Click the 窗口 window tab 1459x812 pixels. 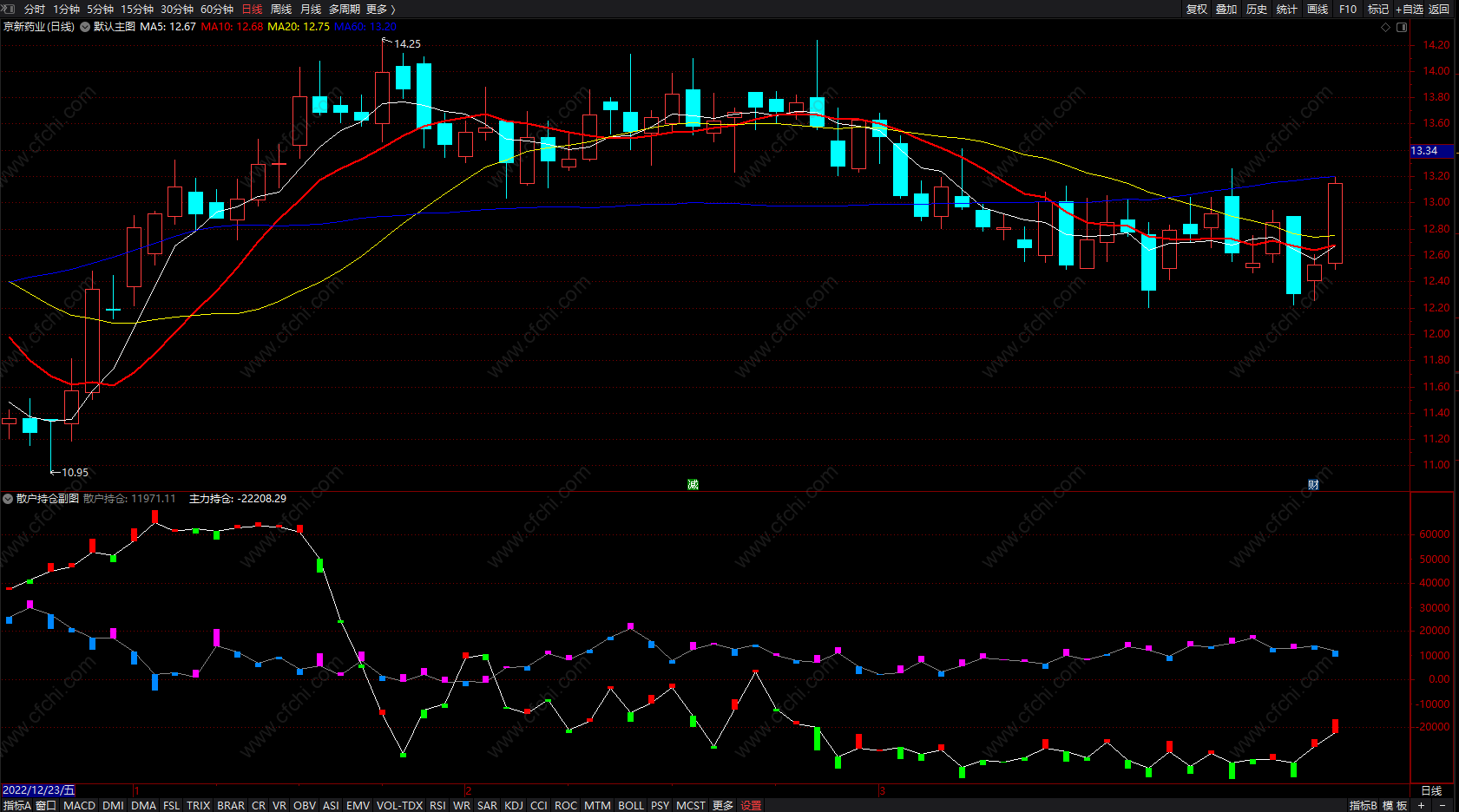(x=46, y=806)
